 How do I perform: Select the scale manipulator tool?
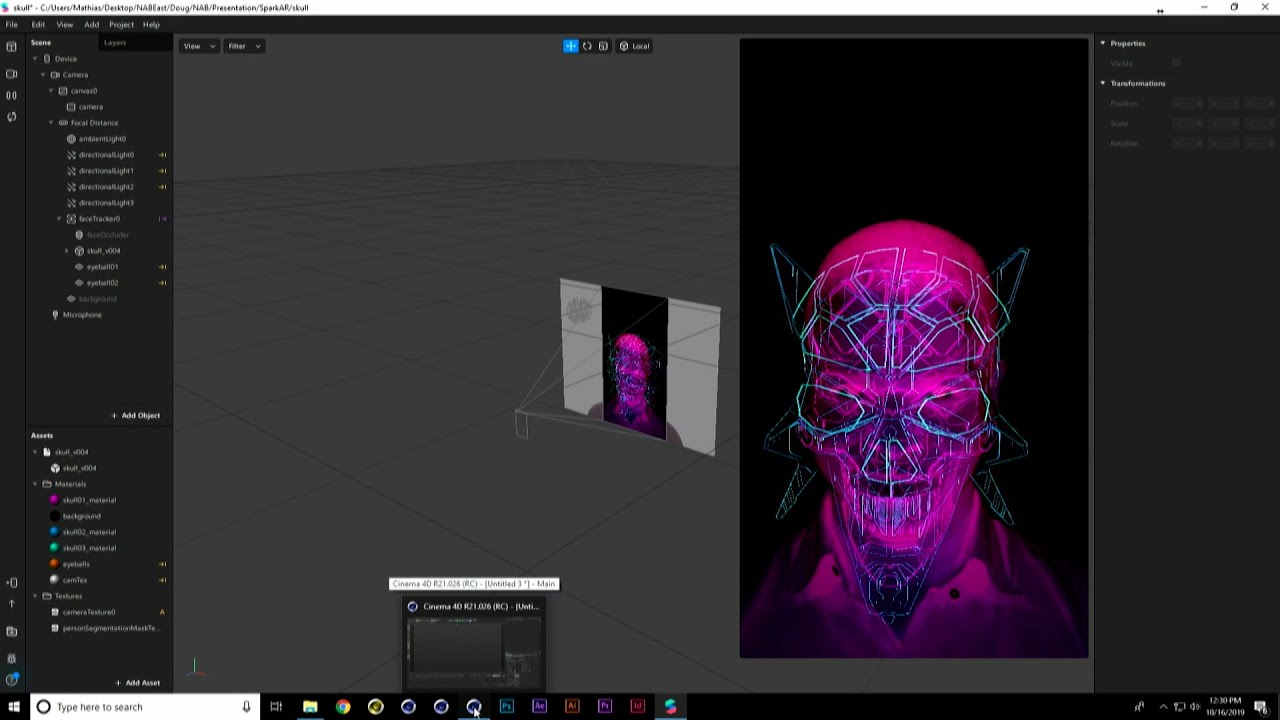[x=603, y=46]
